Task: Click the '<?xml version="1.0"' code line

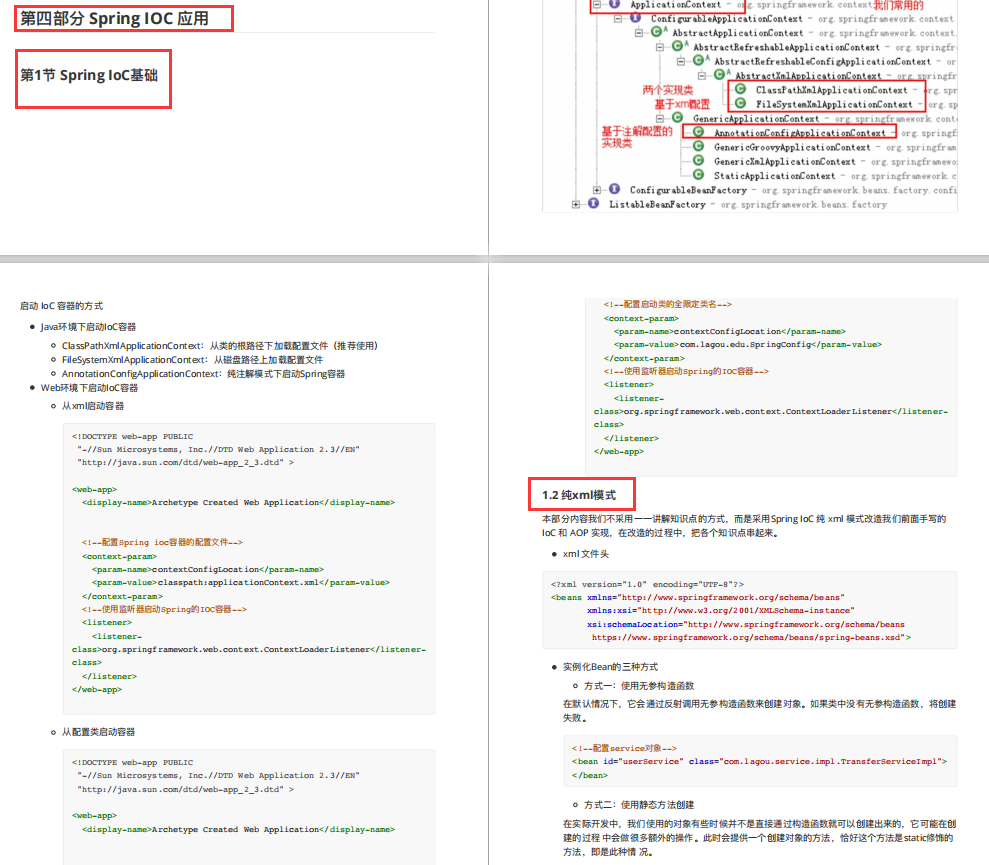Action: (647, 584)
